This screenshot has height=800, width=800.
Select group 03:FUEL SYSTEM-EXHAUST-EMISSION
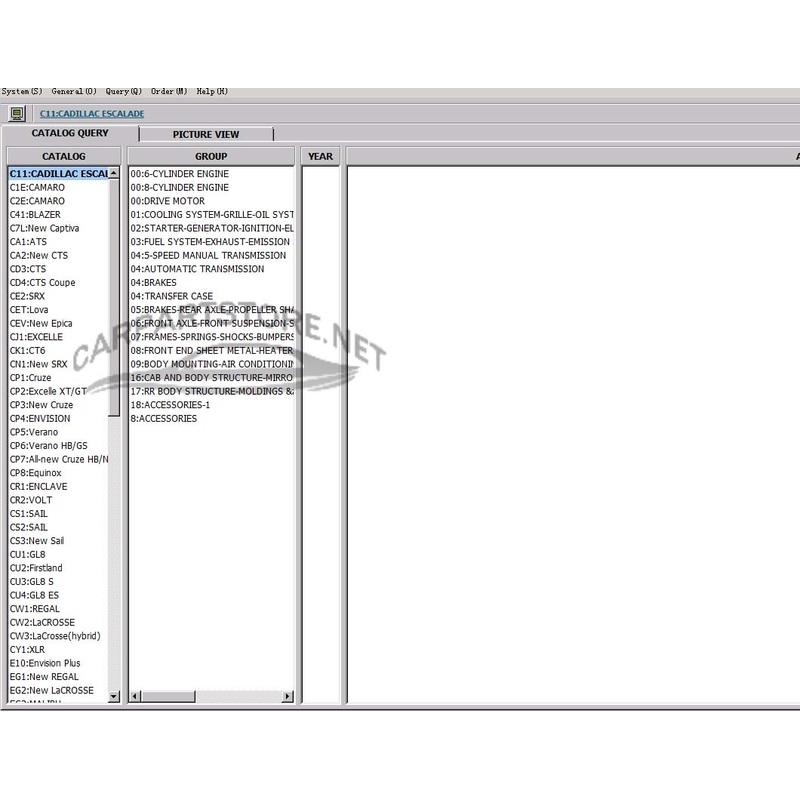[210, 242]
